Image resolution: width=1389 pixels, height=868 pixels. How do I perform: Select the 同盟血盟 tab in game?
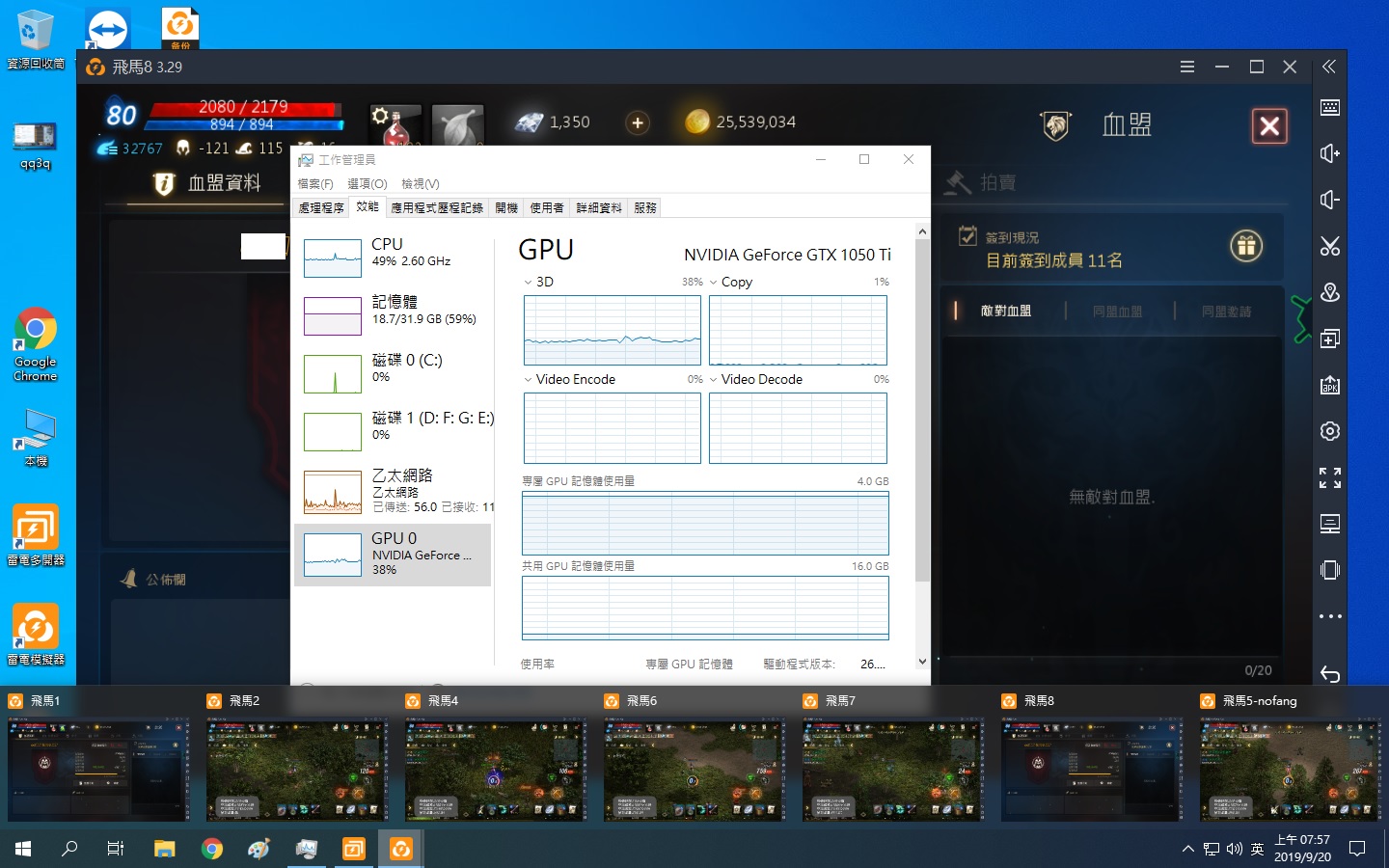(1117, 311)
